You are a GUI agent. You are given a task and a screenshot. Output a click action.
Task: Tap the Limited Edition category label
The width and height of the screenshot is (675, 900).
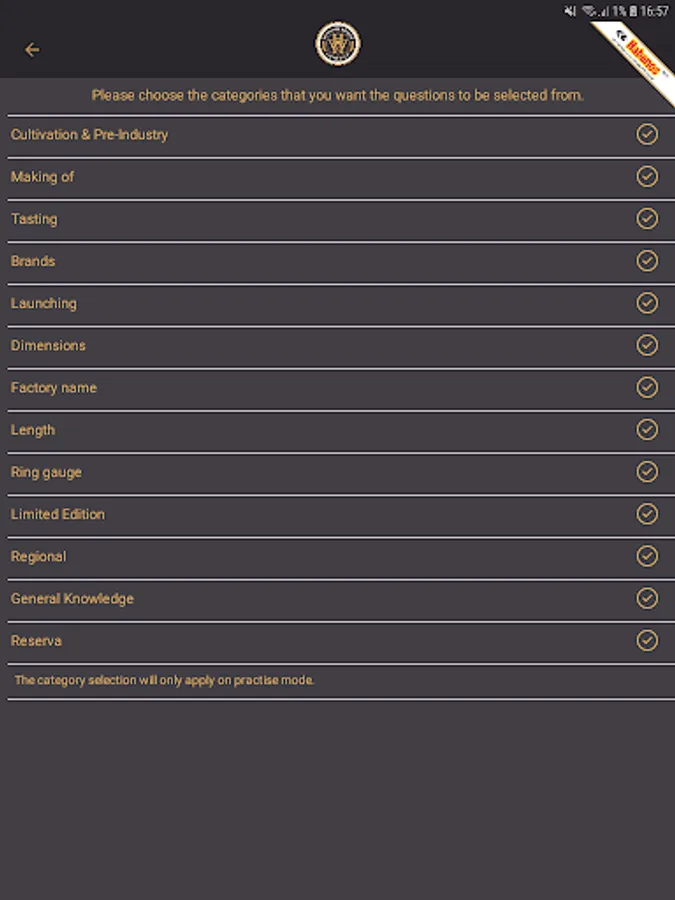[x=58, y=514]
